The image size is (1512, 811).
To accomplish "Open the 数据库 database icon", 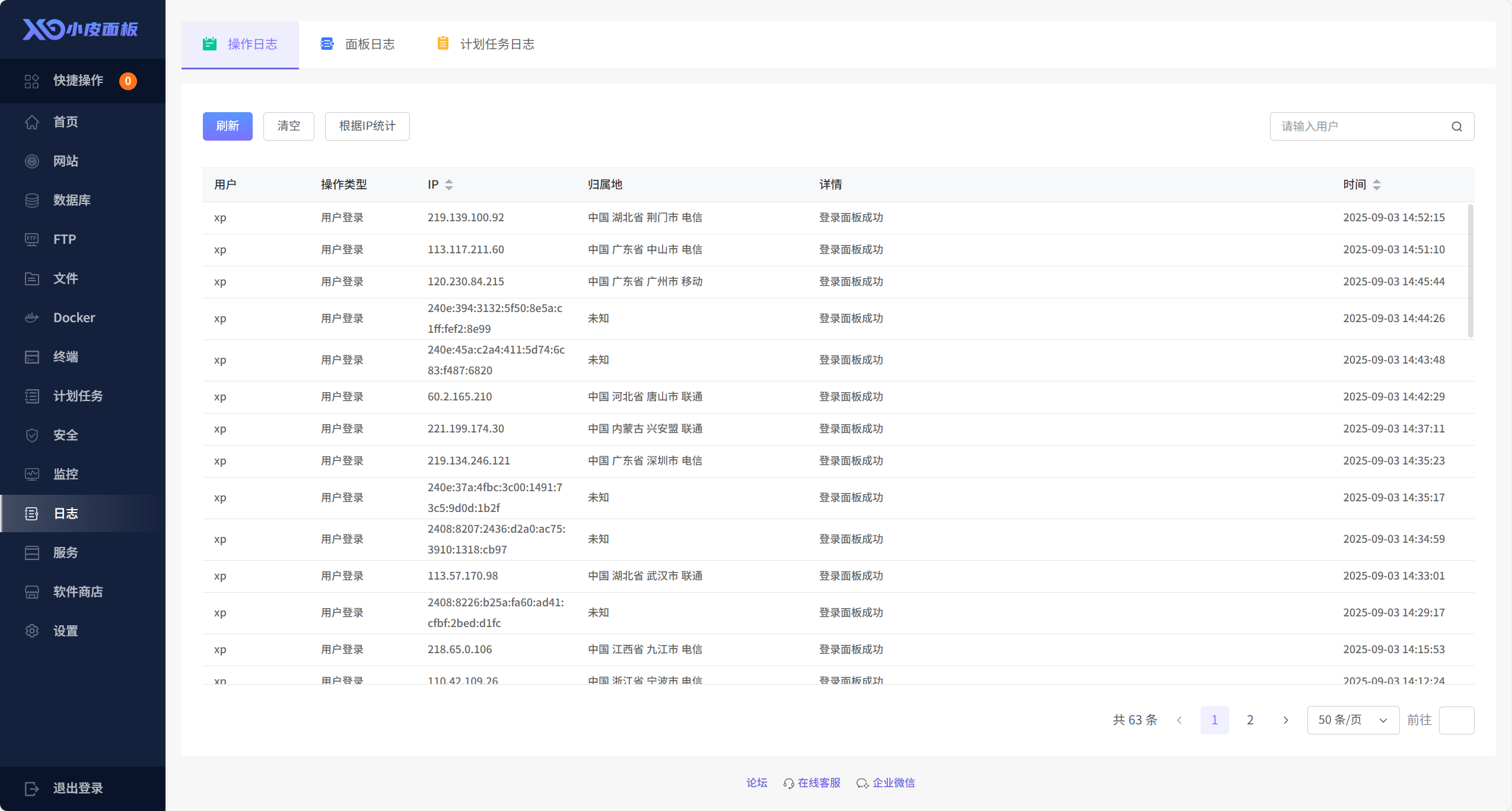I will (x=32, y=200).
